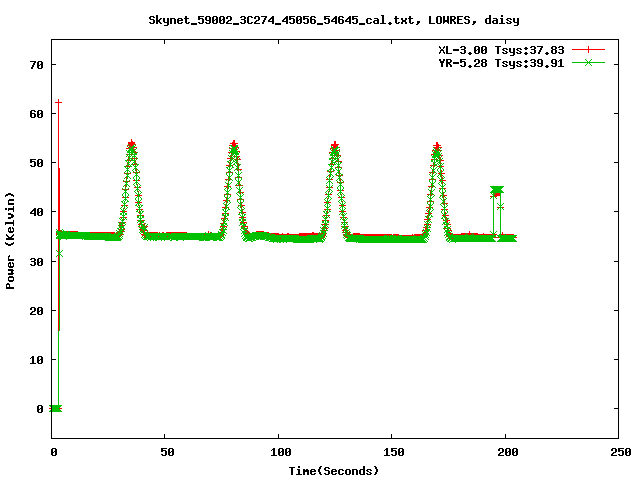The width and height of the screenshot is (640, 480).
Task: Click the fourth peak near 170 seconds
Action: [437, 147]
